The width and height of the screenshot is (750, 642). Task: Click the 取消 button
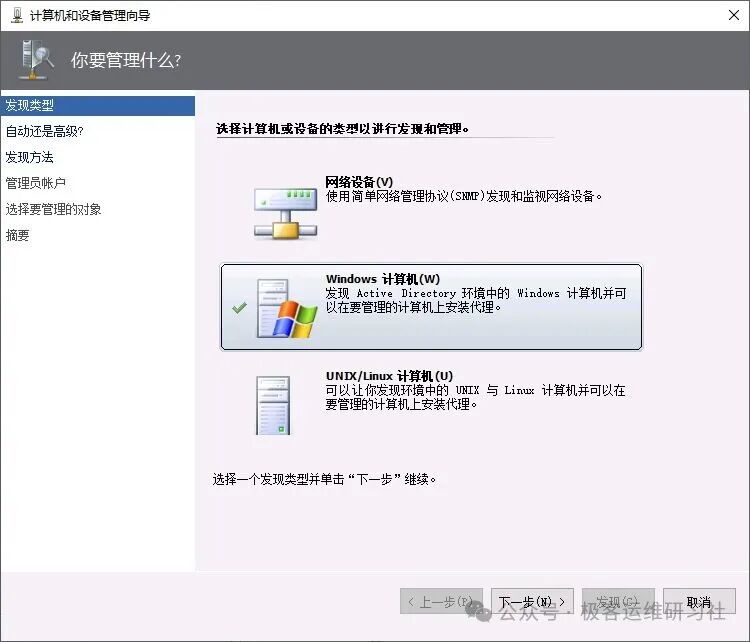point(699,601)
